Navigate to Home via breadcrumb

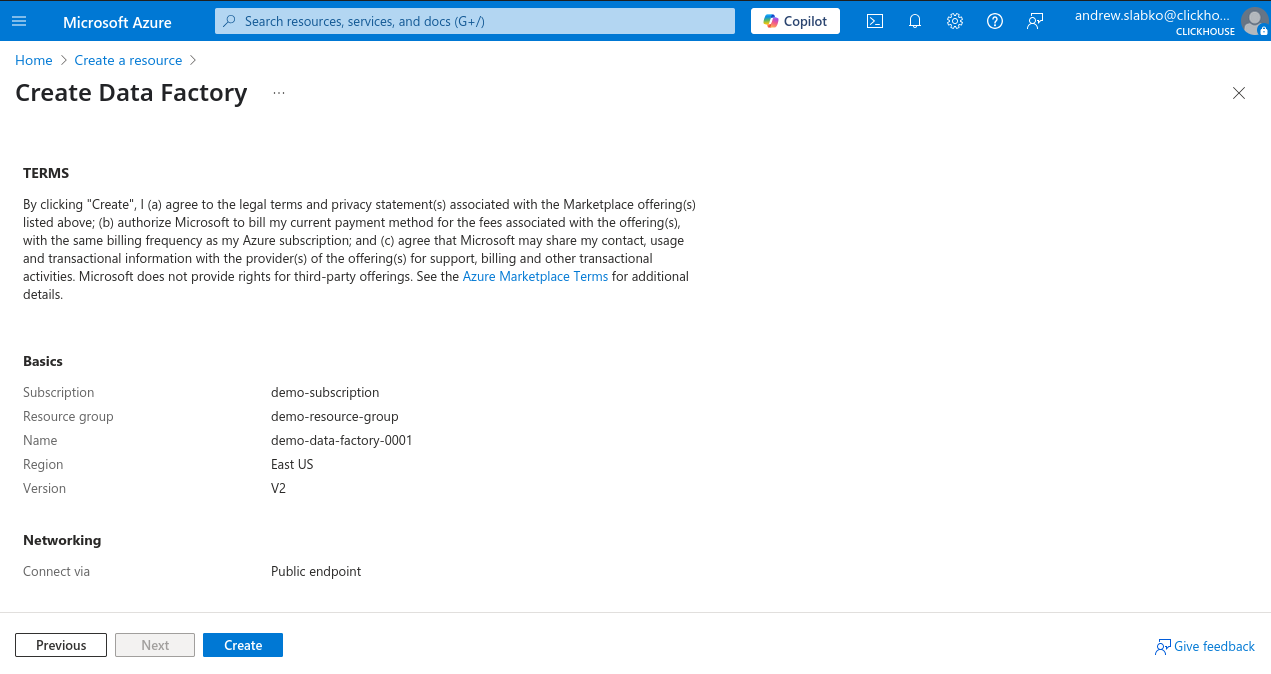33,60
